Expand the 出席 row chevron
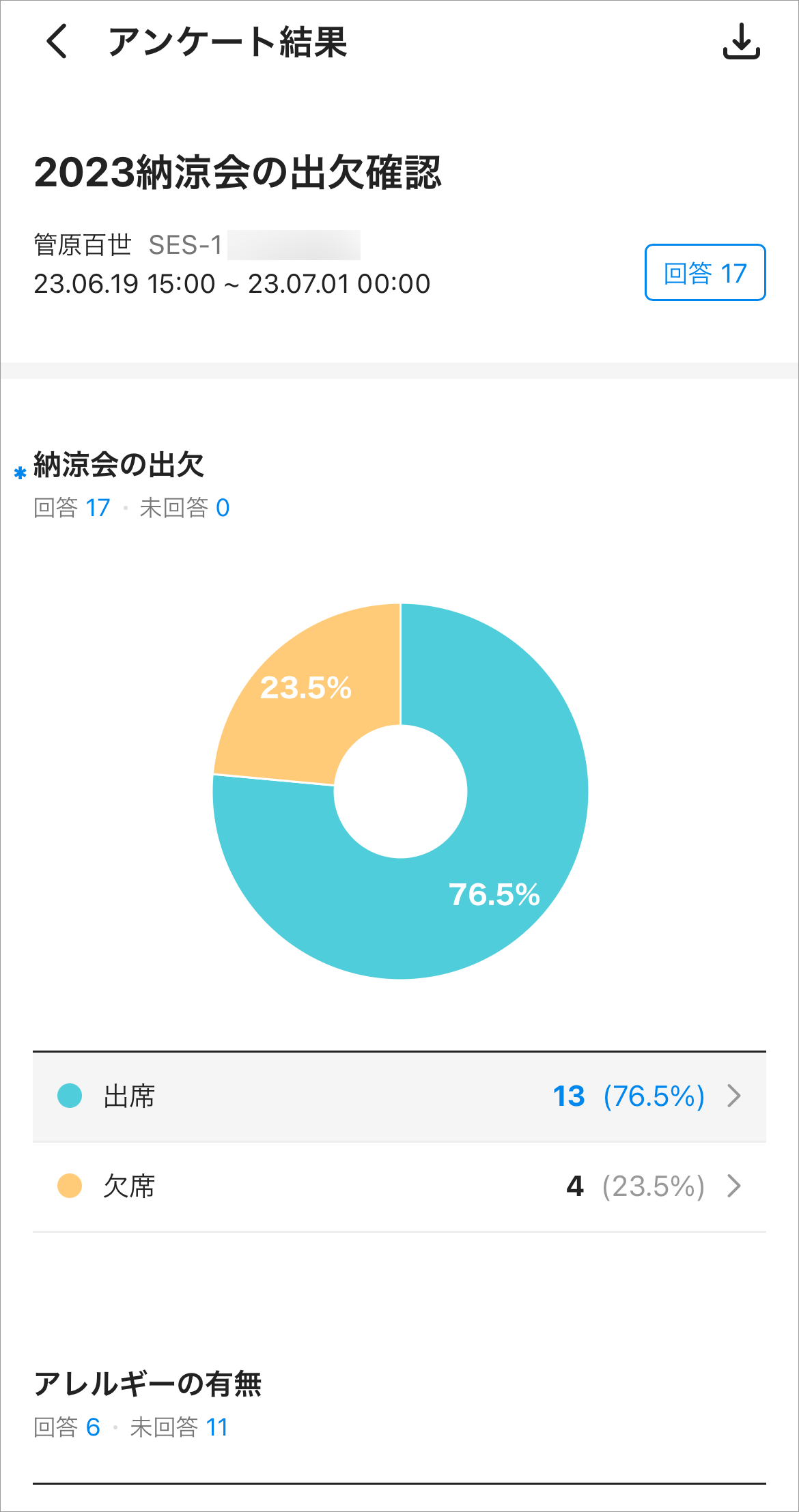The height and width of the screenshot is (1512, 799). 734,1096
